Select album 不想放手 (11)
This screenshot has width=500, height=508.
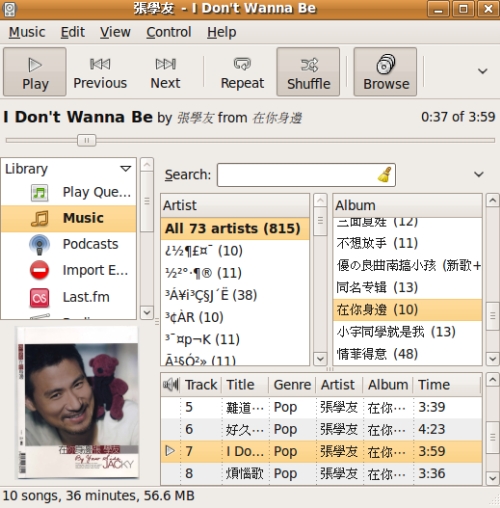pos(407,243)
